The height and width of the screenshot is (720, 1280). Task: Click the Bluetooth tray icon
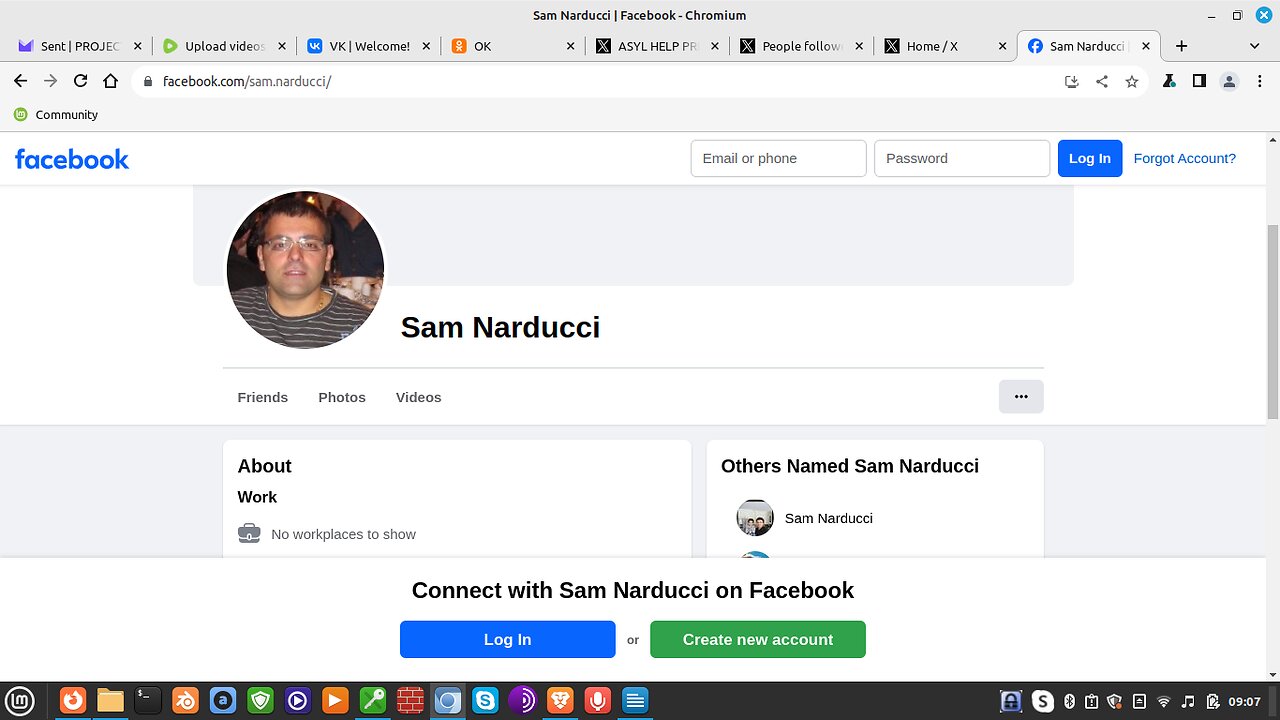1068,701
